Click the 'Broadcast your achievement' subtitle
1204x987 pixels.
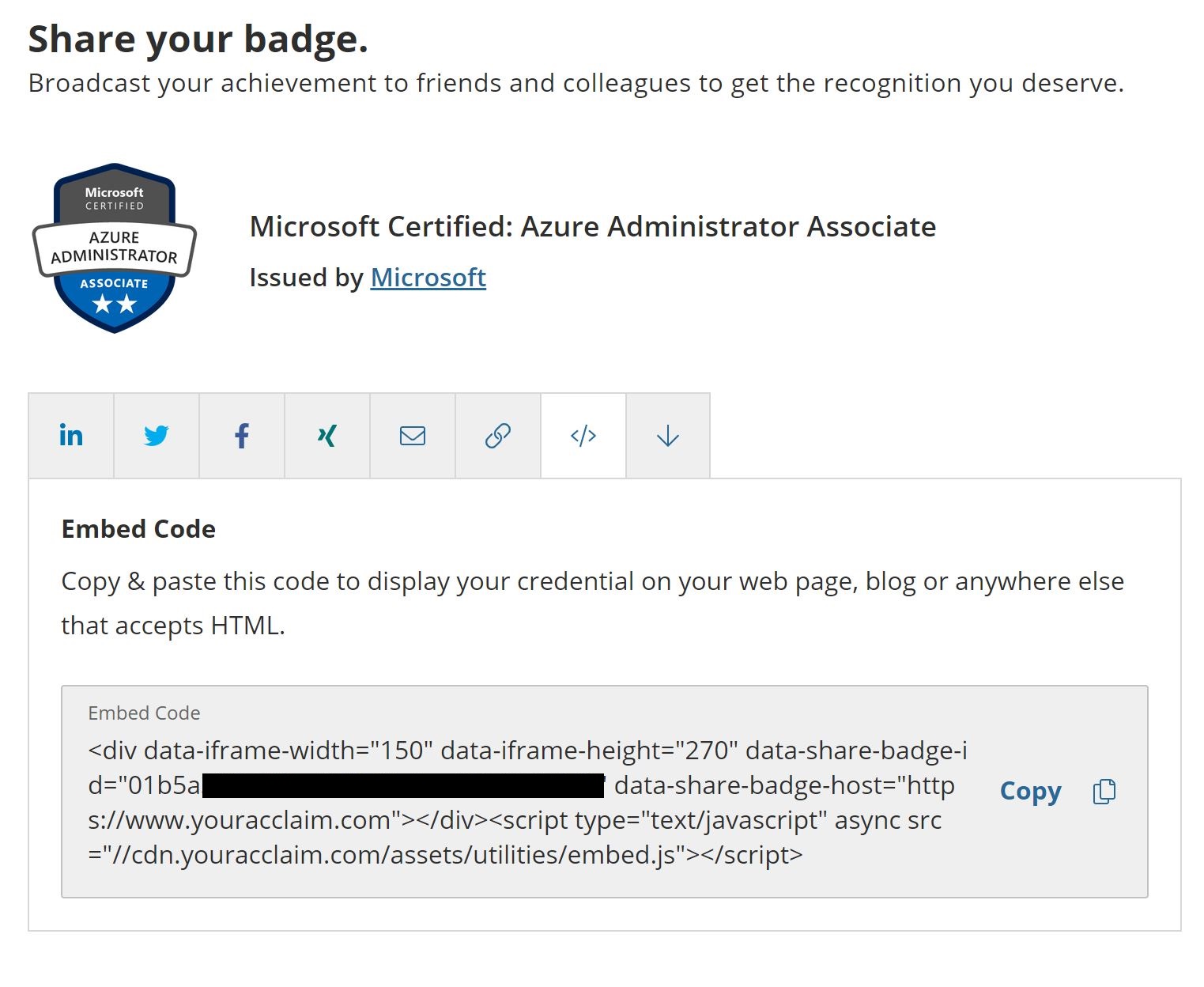point(576,83)
